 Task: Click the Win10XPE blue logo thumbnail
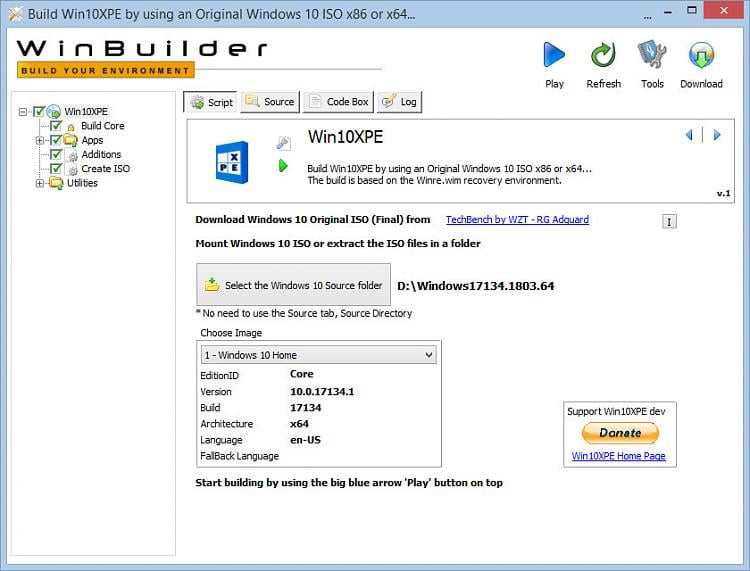pyautogui.click(x=232, y=162)
